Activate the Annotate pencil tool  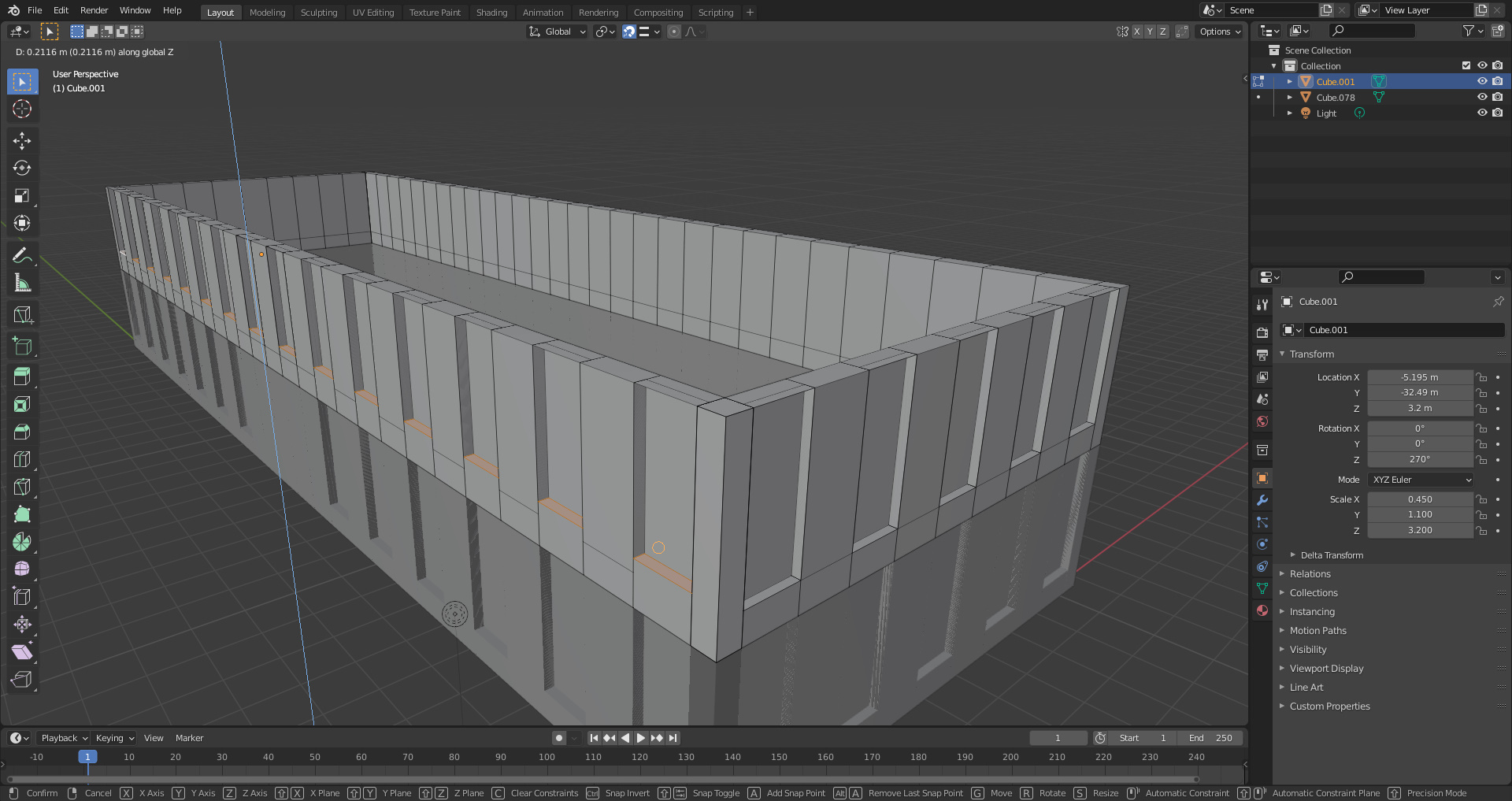[22, 255]
